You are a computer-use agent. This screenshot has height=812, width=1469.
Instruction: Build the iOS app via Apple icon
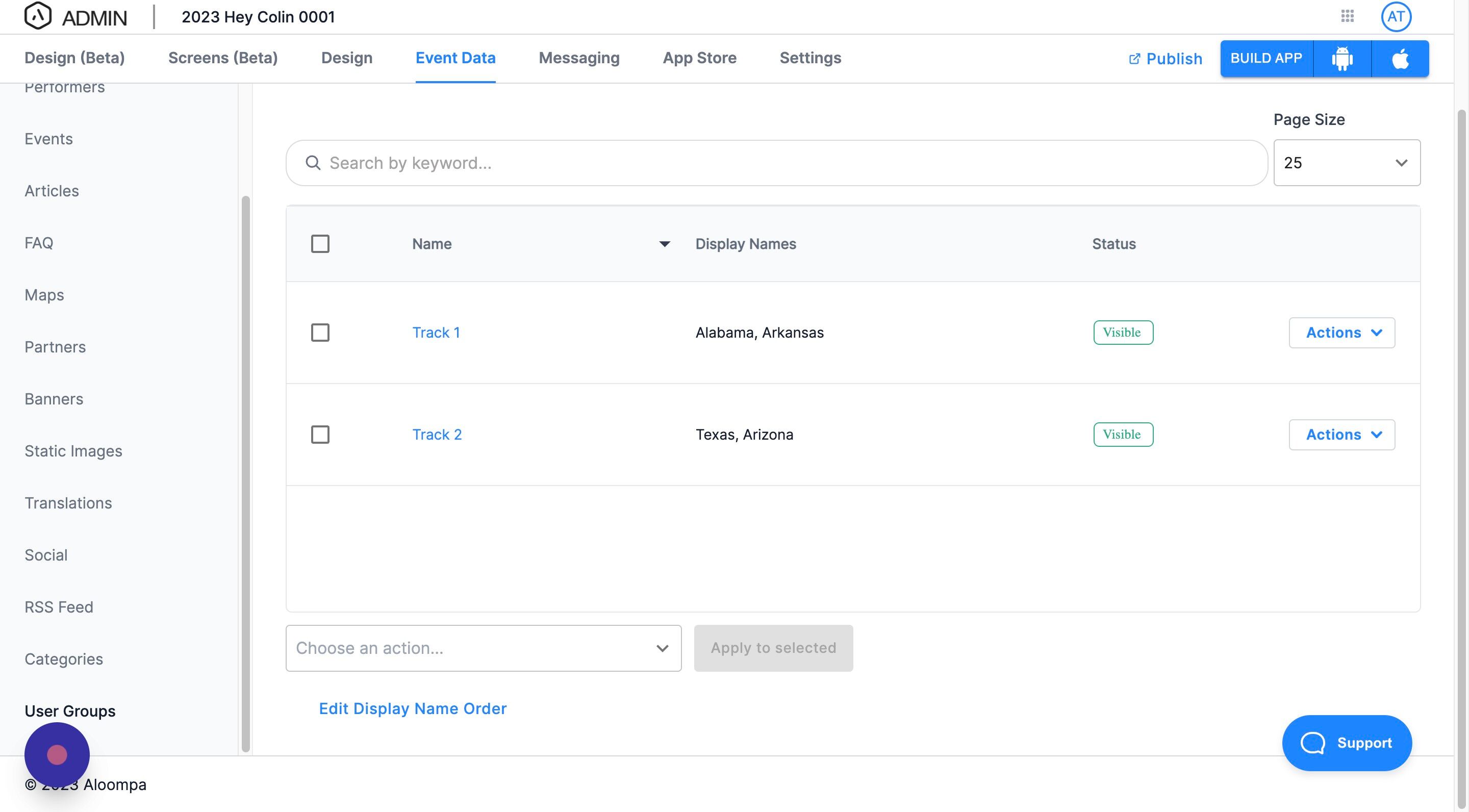click(1401, 58)
